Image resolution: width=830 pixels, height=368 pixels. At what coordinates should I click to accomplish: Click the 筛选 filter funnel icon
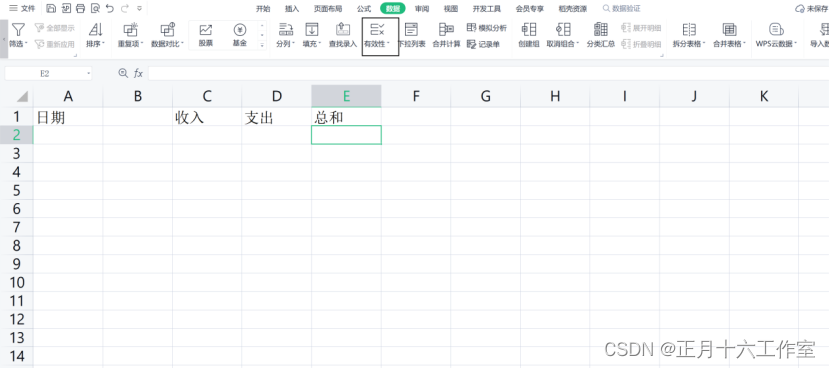click(19, 30)
